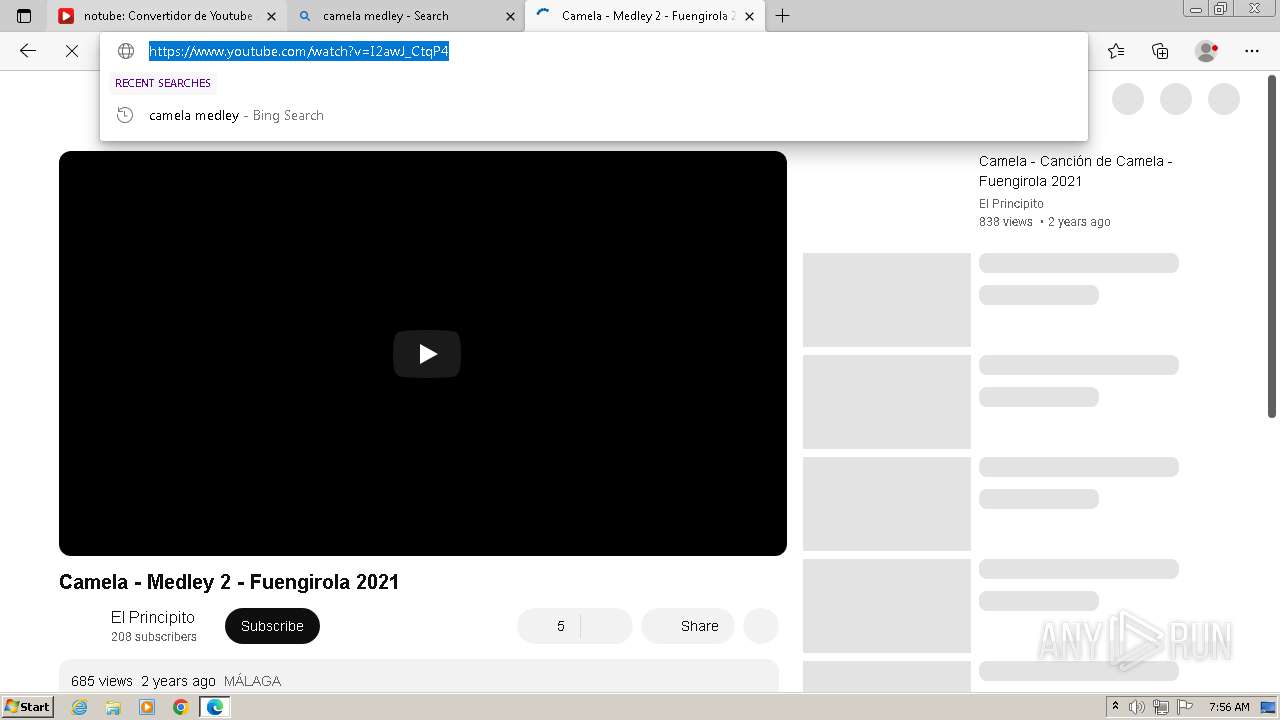Screen dimensions: 1280x720
Task: Click the 685 views text
Action: point(102,681)
